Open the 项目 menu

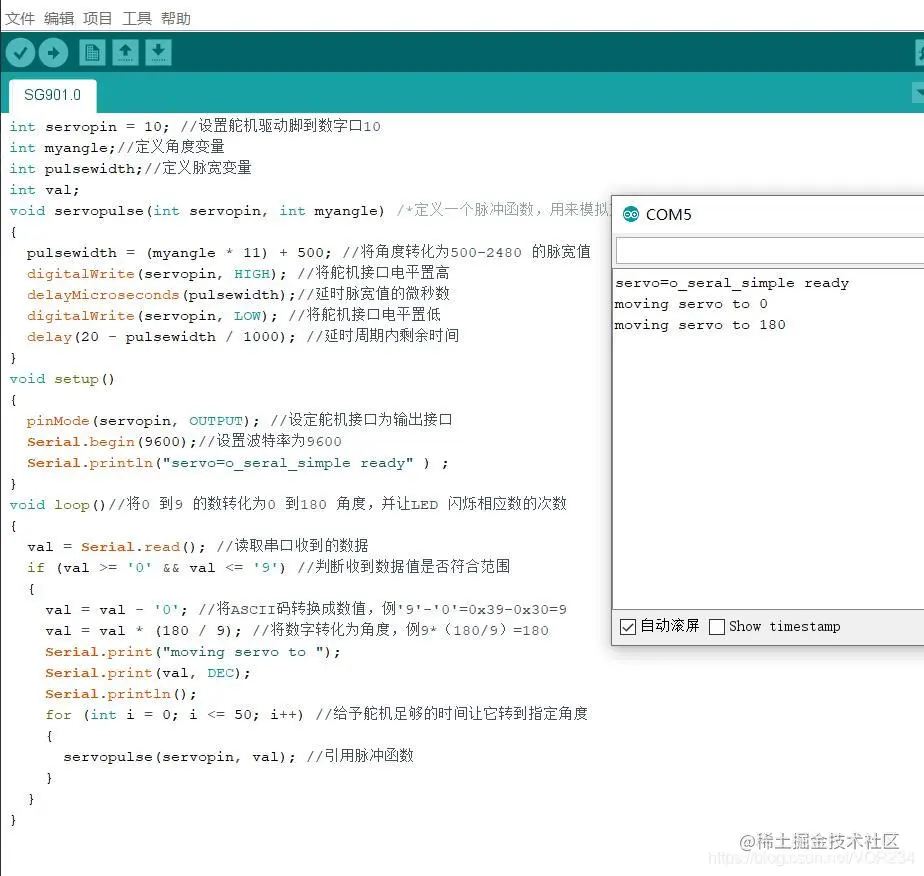tap(98, 19)
